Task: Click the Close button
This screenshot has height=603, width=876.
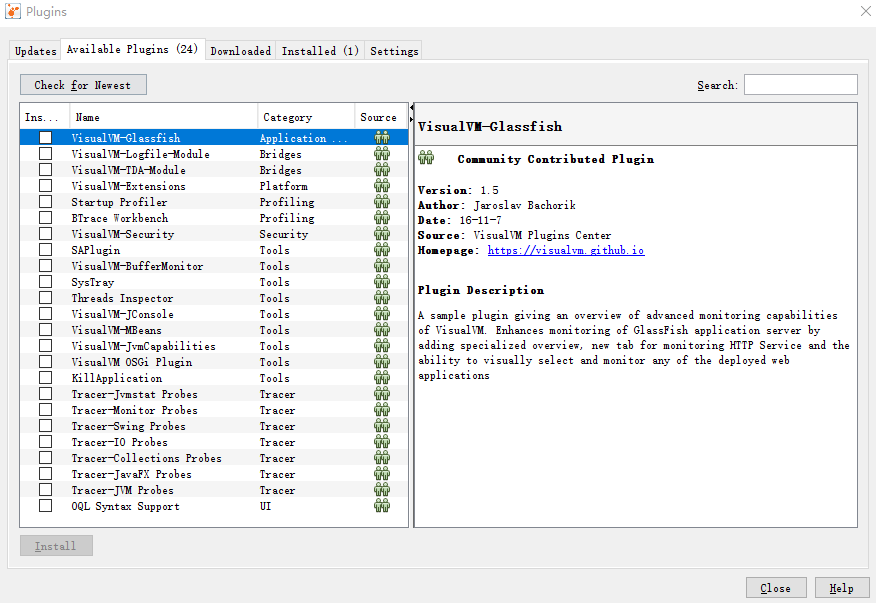Action: pos(776,588)
